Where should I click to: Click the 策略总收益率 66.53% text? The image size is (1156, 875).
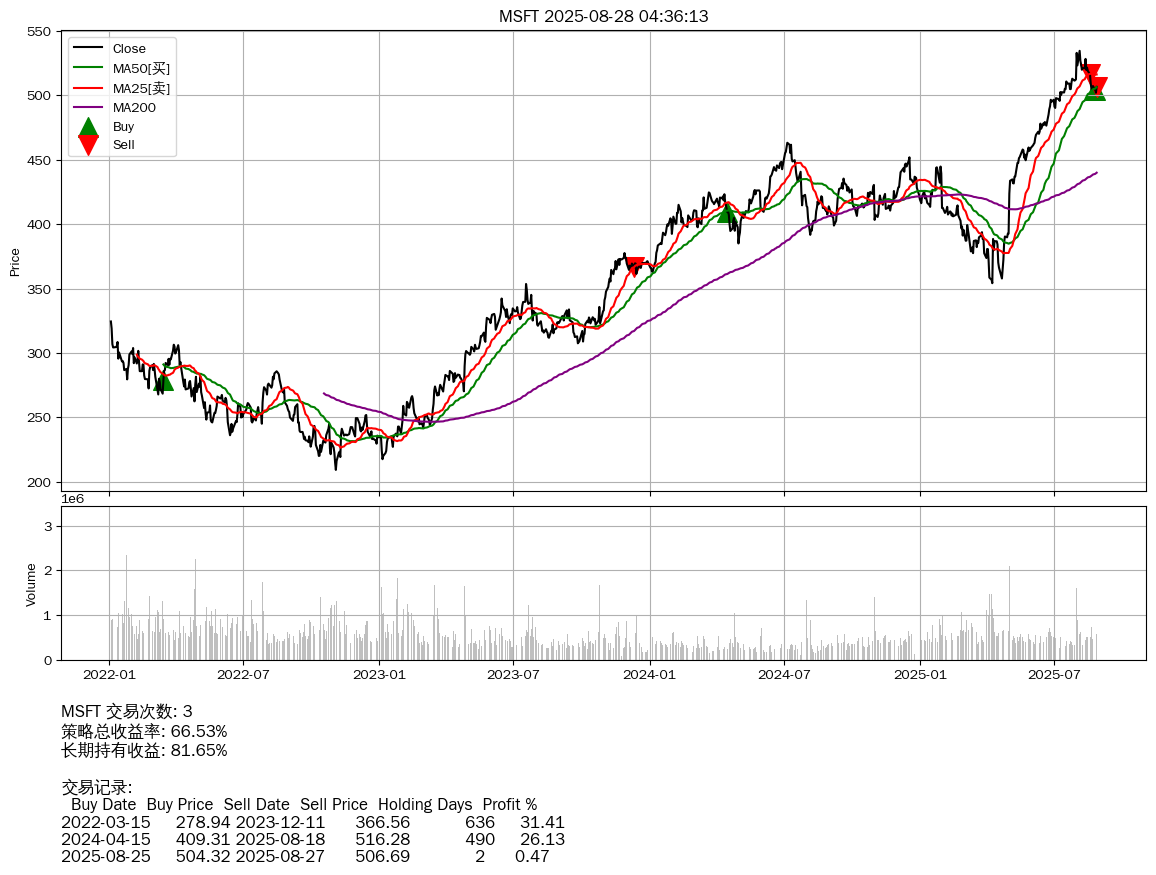click(144, 731)
